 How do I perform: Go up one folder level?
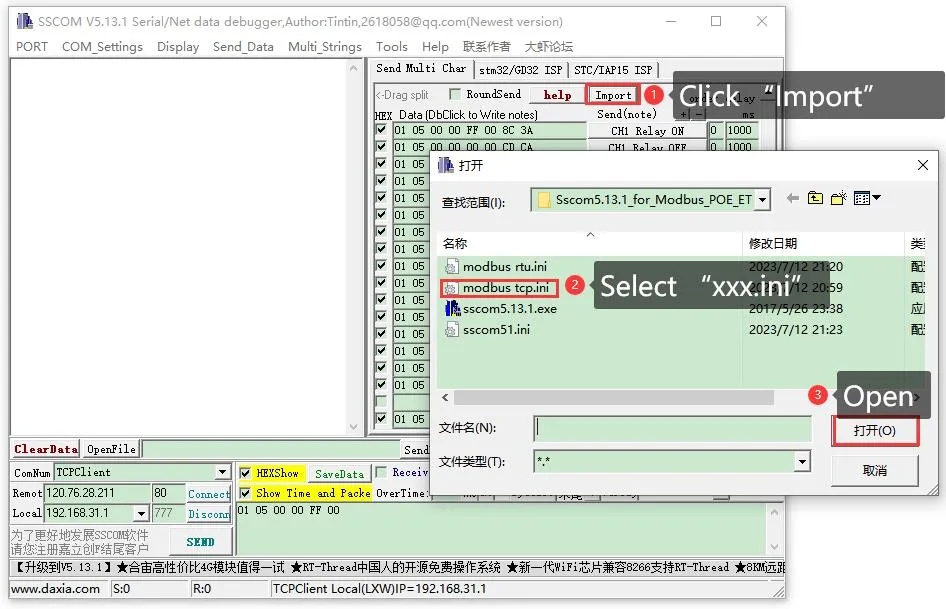click(816, 199)
